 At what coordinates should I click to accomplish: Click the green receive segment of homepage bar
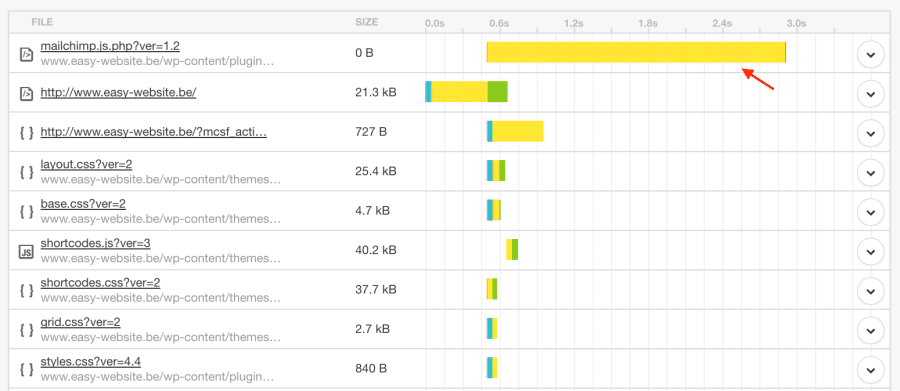498,92
